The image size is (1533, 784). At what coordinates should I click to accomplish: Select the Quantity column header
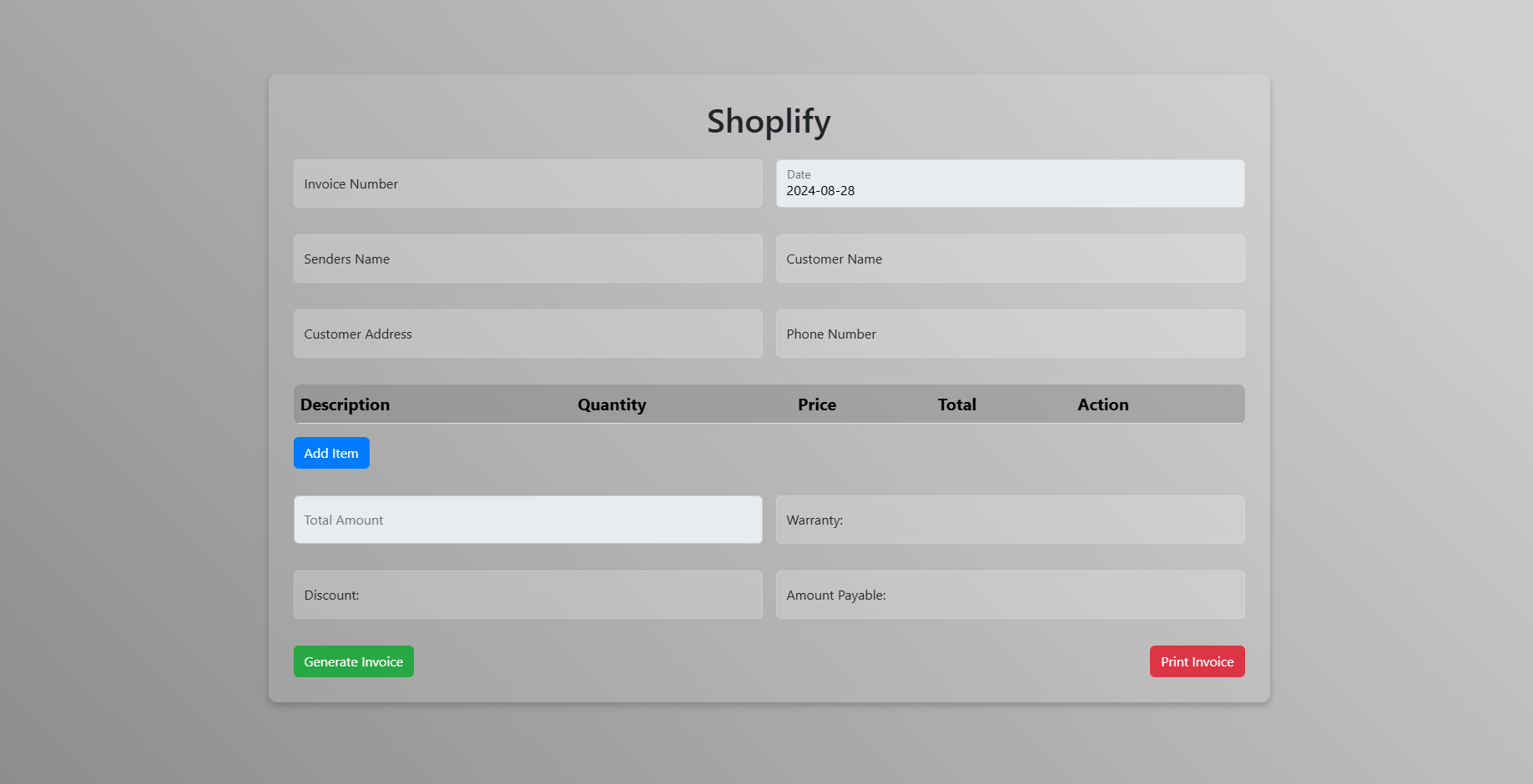pos(612,405)
